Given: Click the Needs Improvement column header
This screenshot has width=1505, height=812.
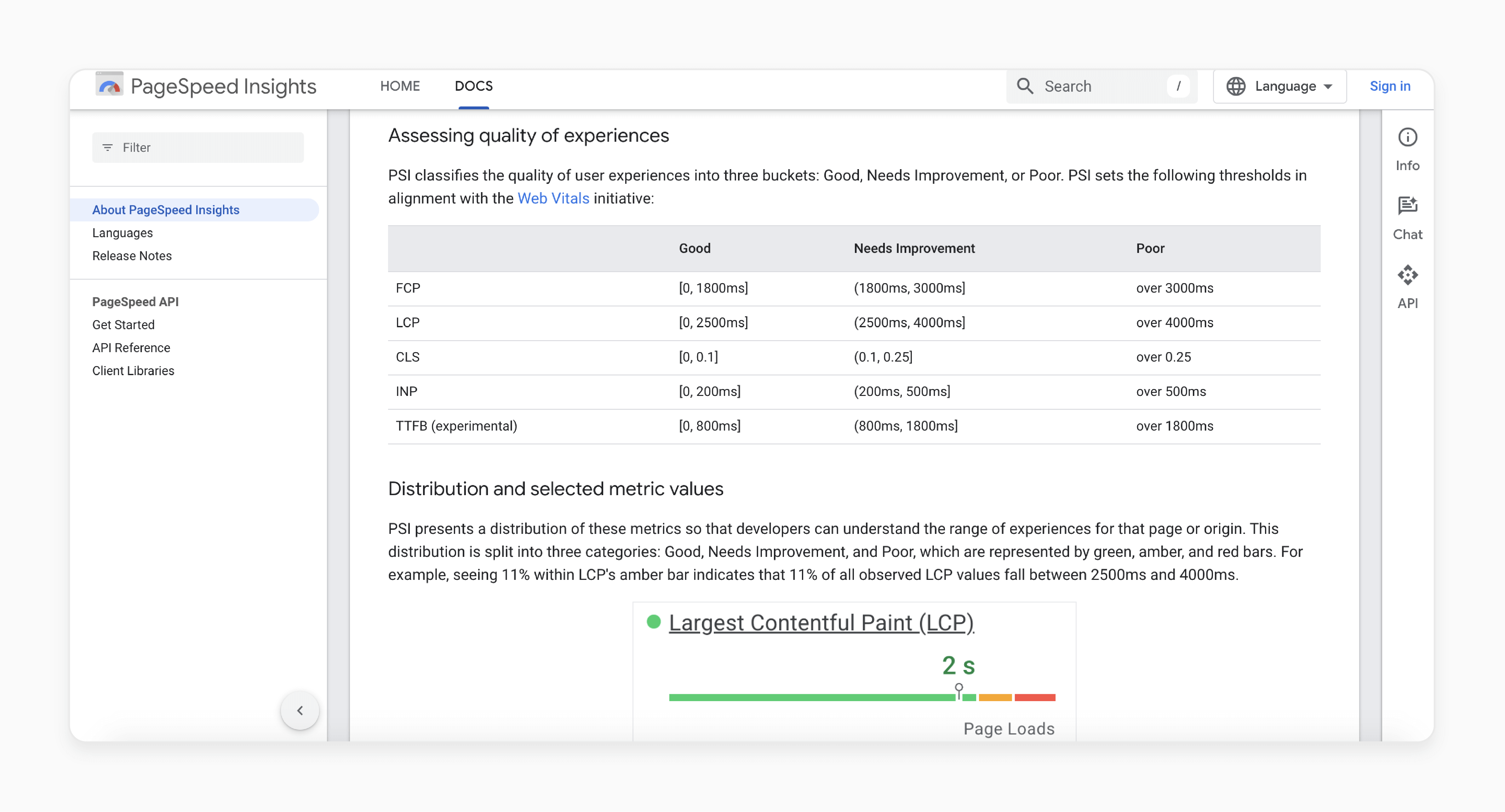Looking at the screenshot, I should (x=914, y=248).
